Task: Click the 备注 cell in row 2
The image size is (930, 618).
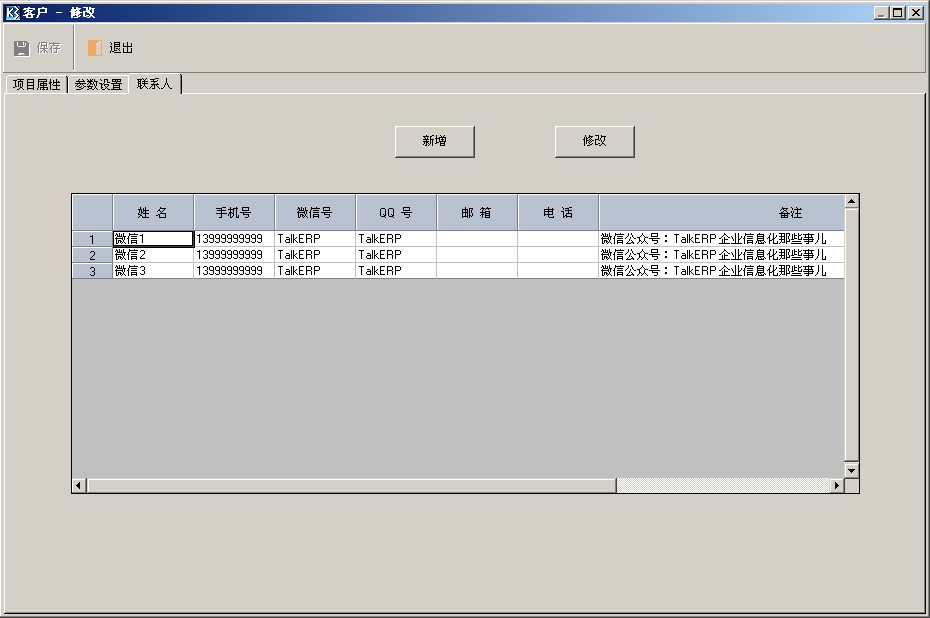Action: 722,254
